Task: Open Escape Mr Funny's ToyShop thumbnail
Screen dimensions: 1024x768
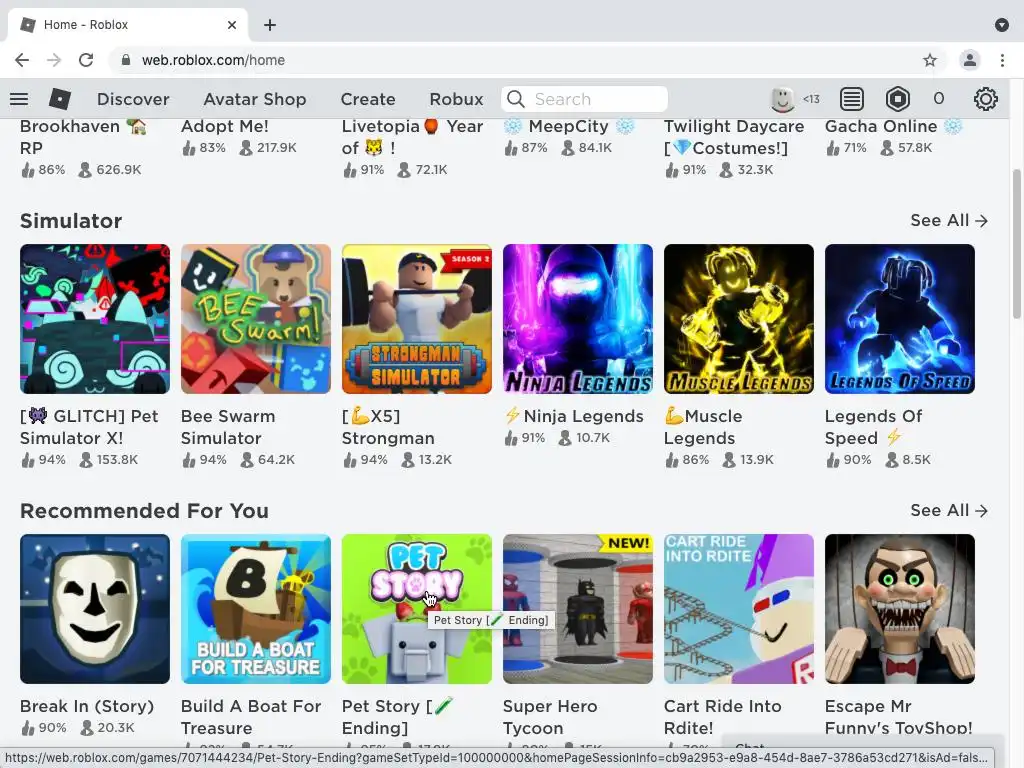Action: pos(900,609)
